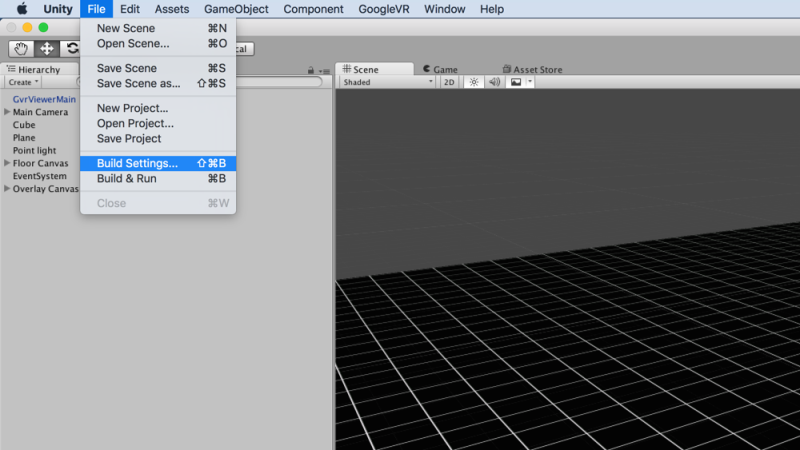
Task: Click Save Scene as menu entry
Action: pyautogui.click(x=138, y=83)
